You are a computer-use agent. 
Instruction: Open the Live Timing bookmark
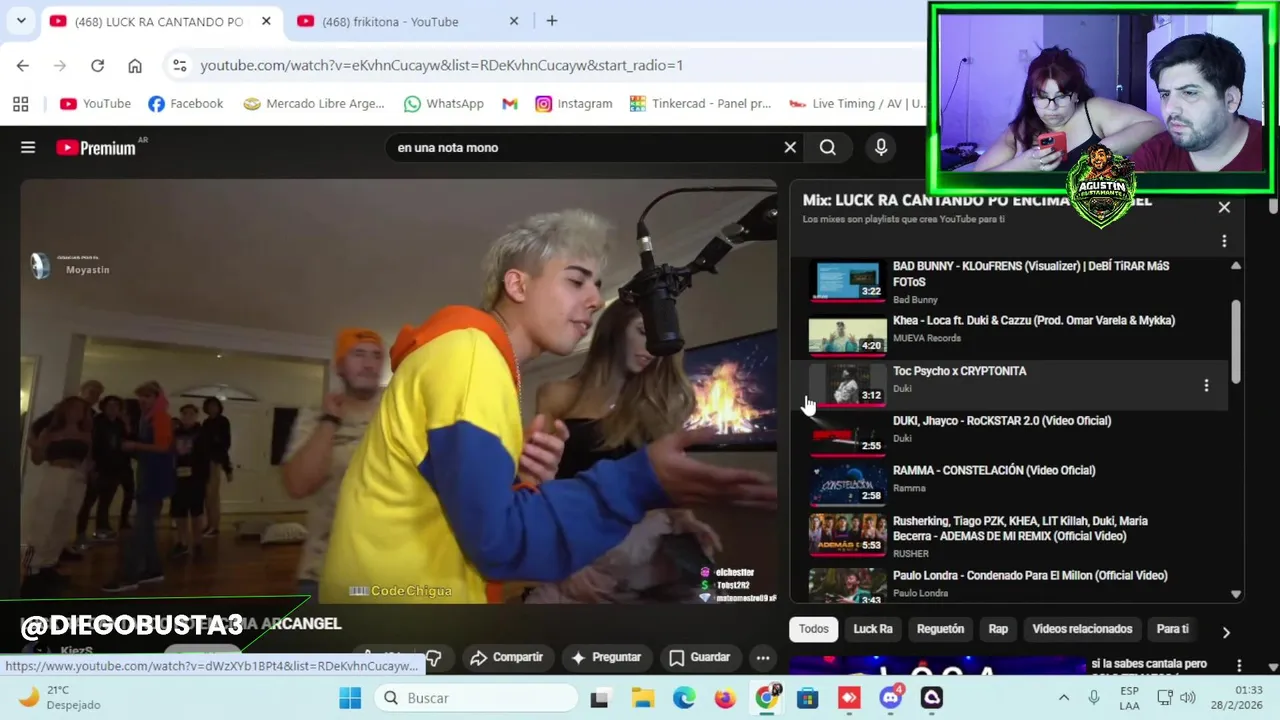[x=855, y=103]
